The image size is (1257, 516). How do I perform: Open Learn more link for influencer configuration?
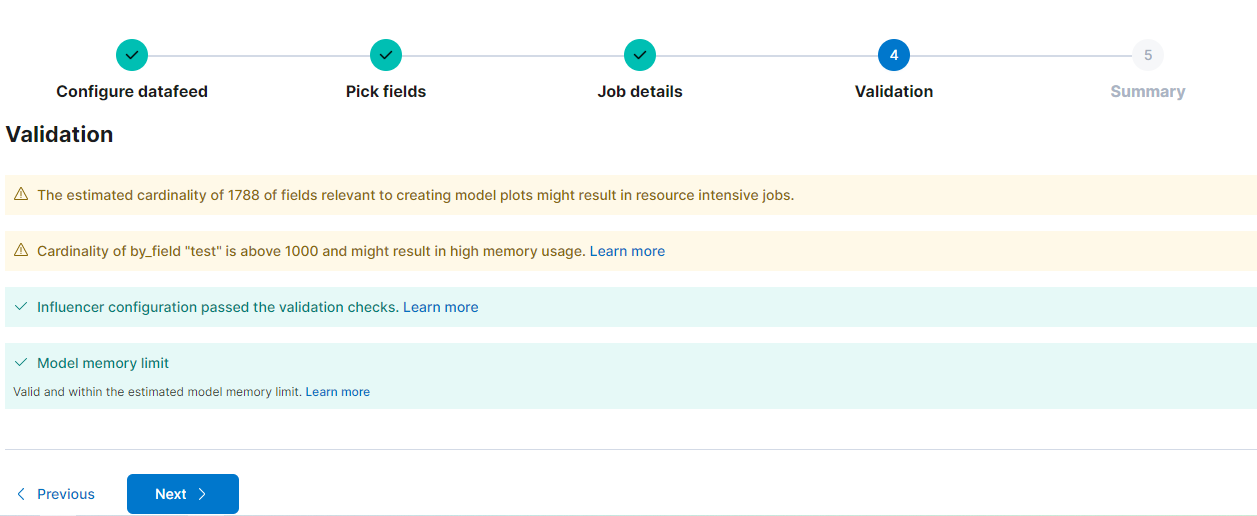click(440, 307)
